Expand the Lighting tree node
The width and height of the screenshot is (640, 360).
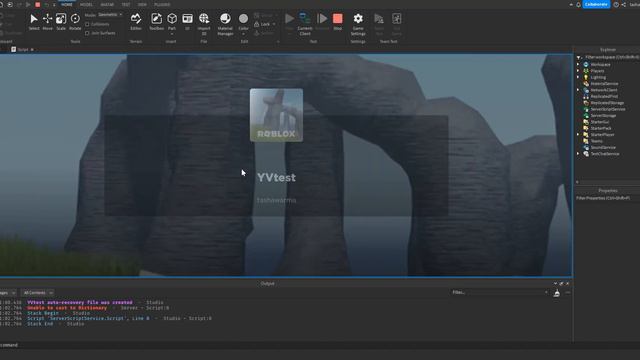pyautogui.click(x=578, y=77)
